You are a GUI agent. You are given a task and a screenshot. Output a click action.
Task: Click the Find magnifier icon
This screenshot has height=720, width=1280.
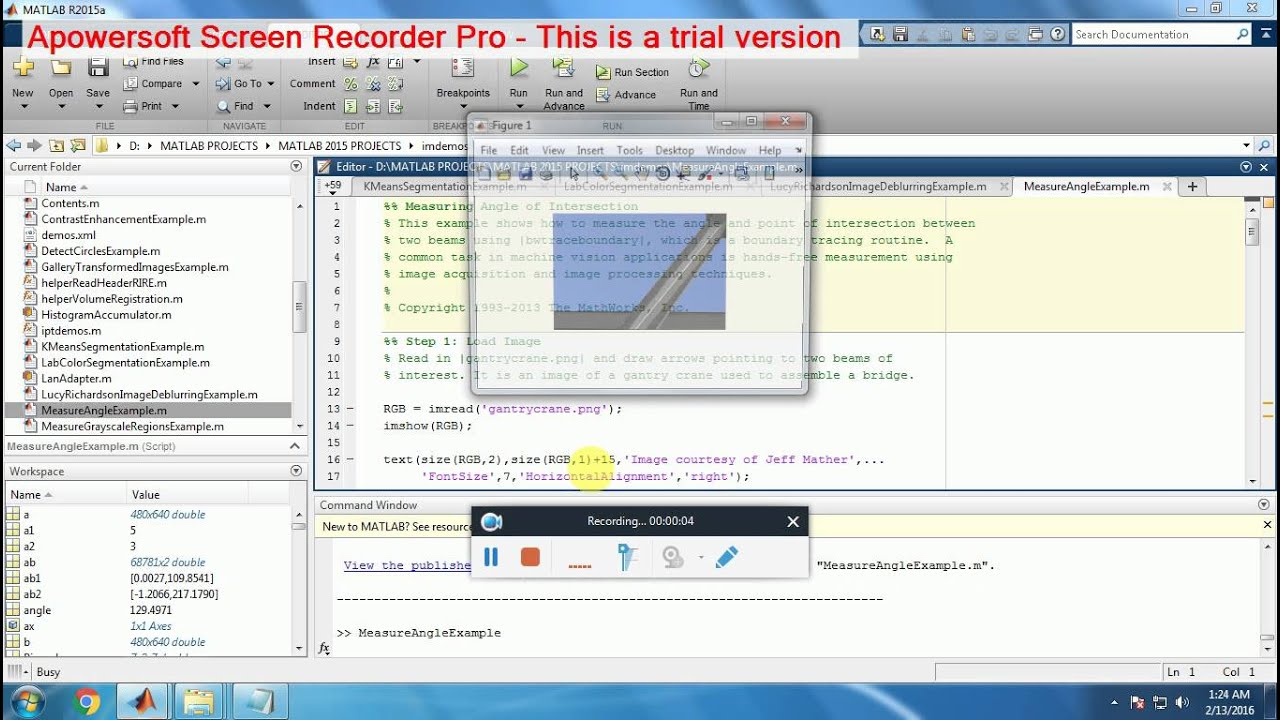tap(222, 106)
